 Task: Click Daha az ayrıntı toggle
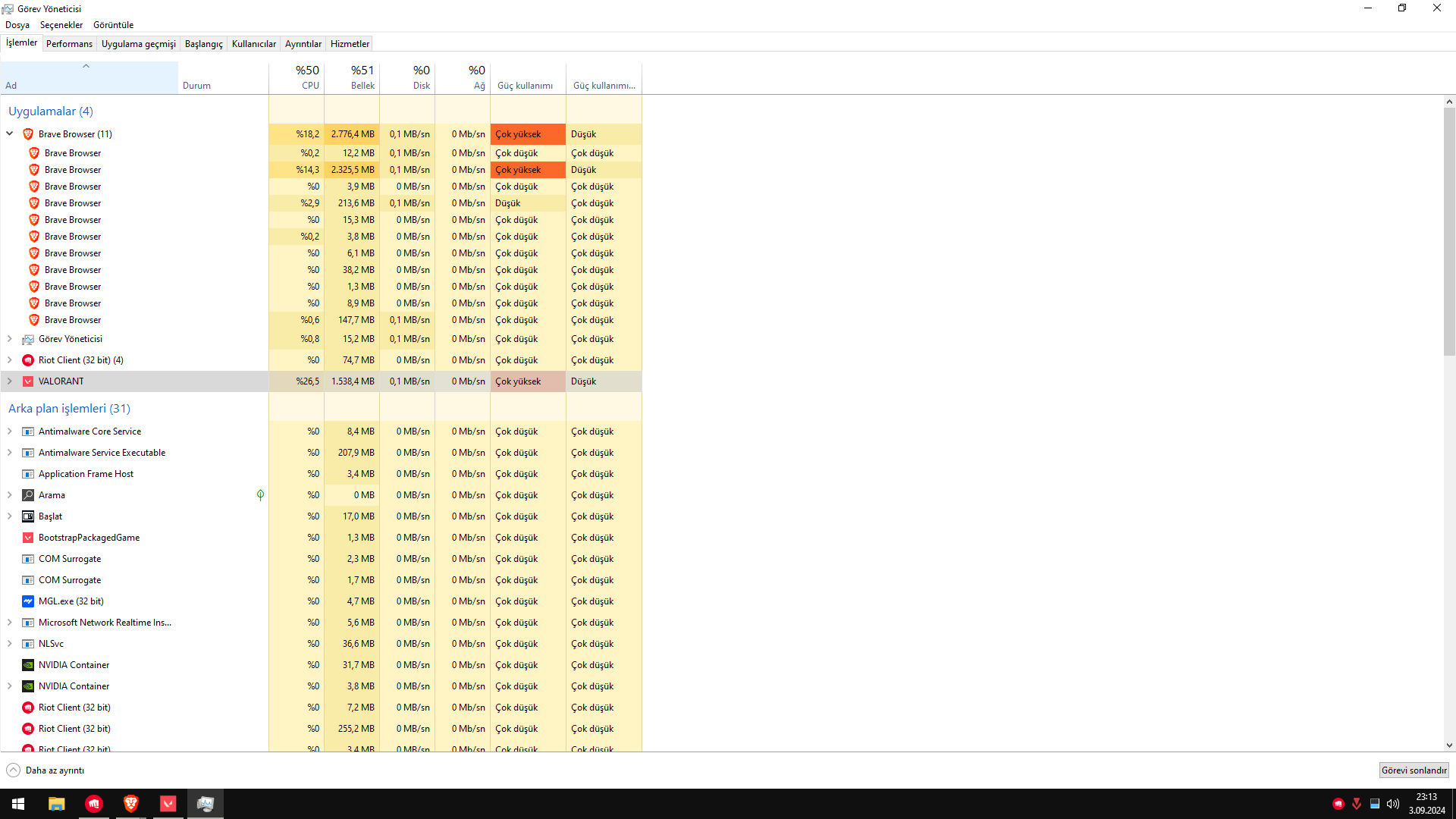[45, 770]
